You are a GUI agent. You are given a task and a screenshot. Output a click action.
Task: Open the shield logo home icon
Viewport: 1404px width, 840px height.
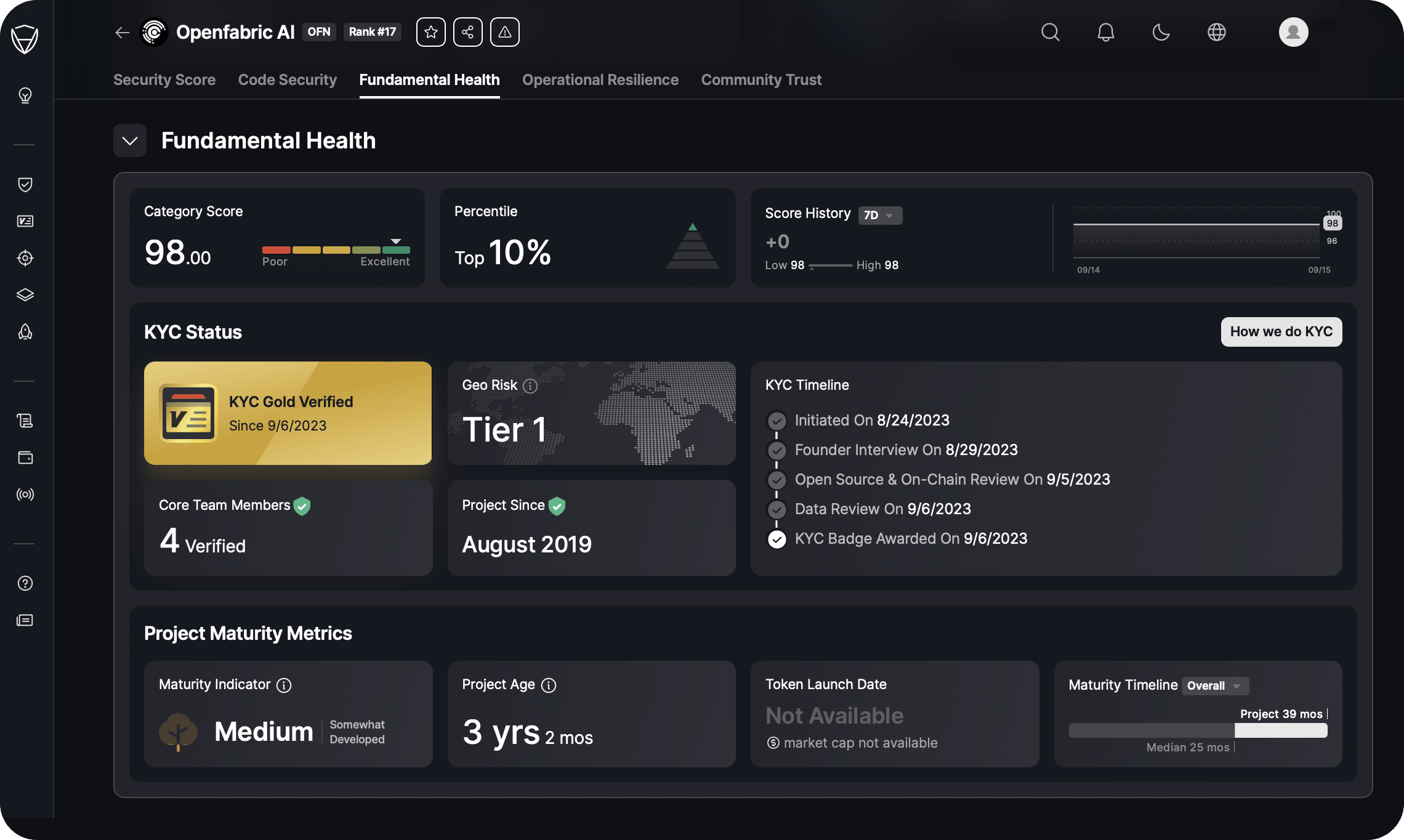[25, 39]
